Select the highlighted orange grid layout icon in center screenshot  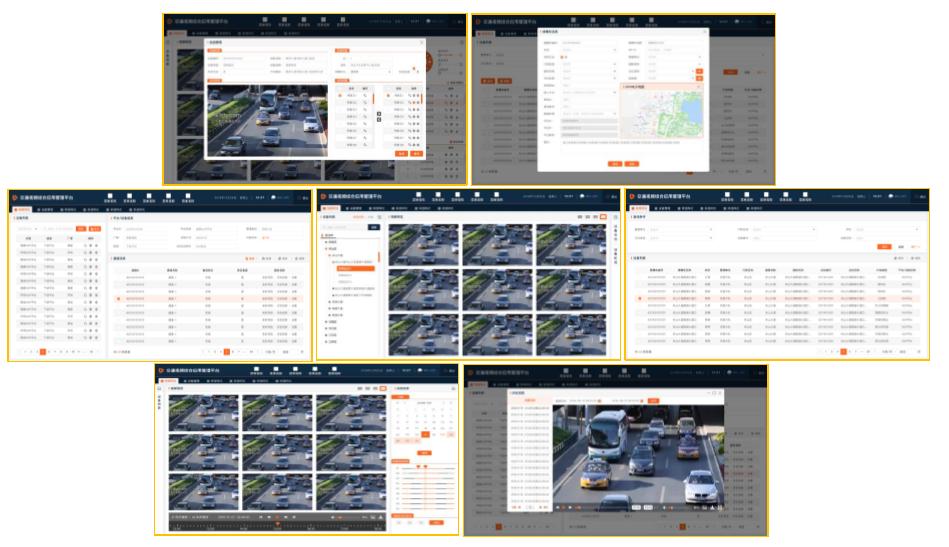[602, 216]
